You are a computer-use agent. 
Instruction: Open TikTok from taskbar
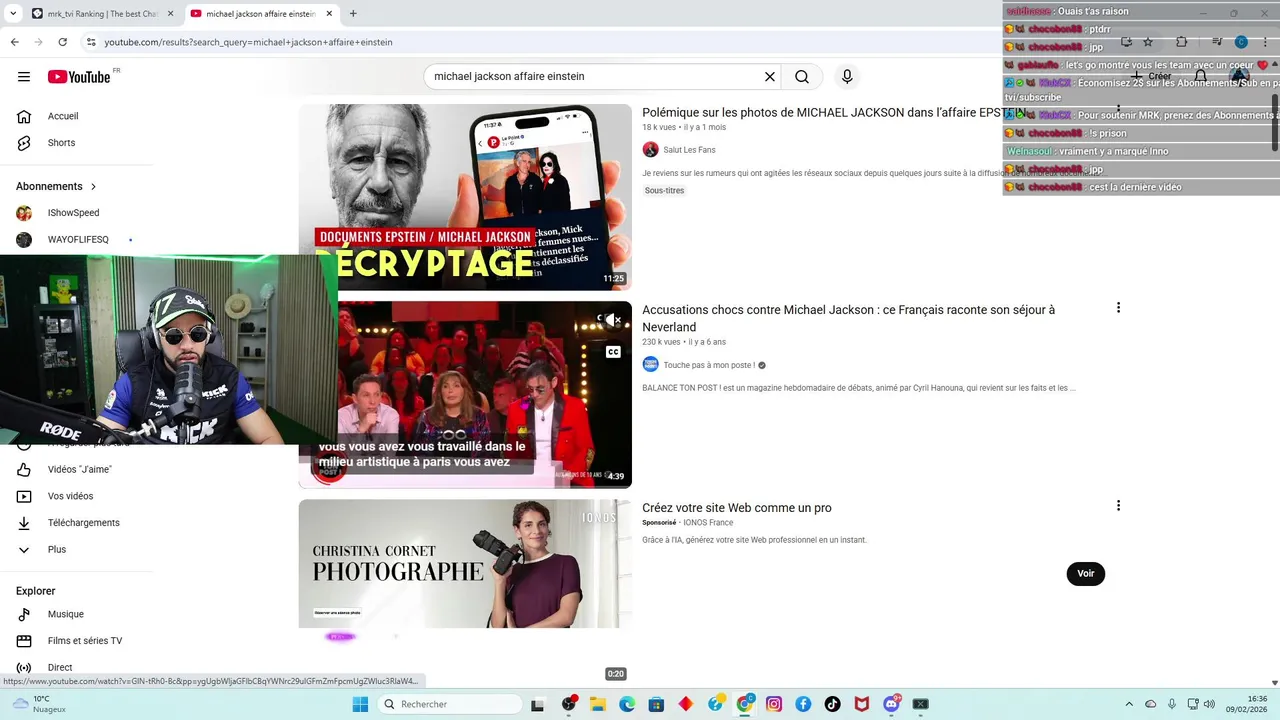tap(833, 704)
